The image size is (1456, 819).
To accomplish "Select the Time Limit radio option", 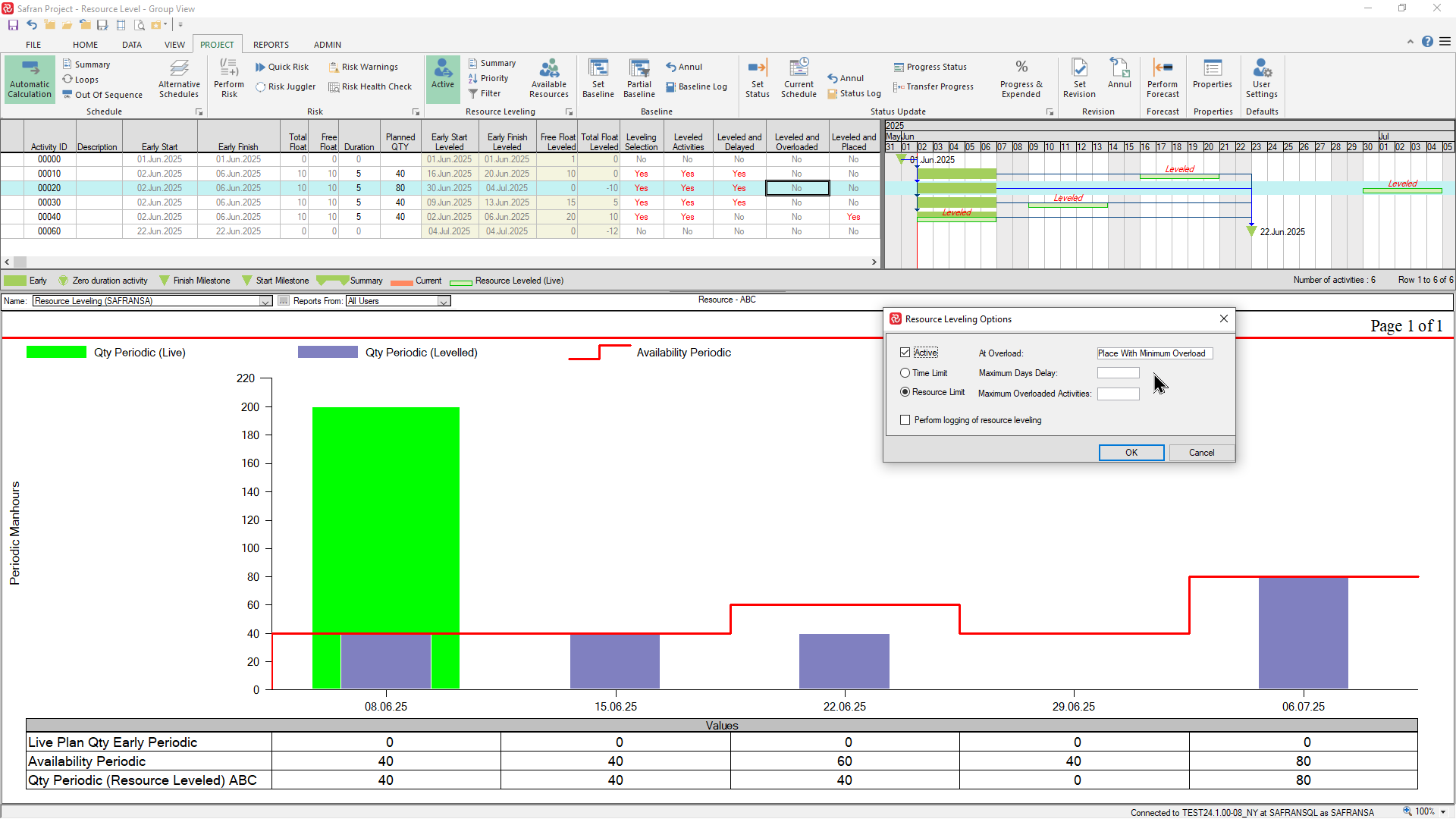I will [905, 373].
